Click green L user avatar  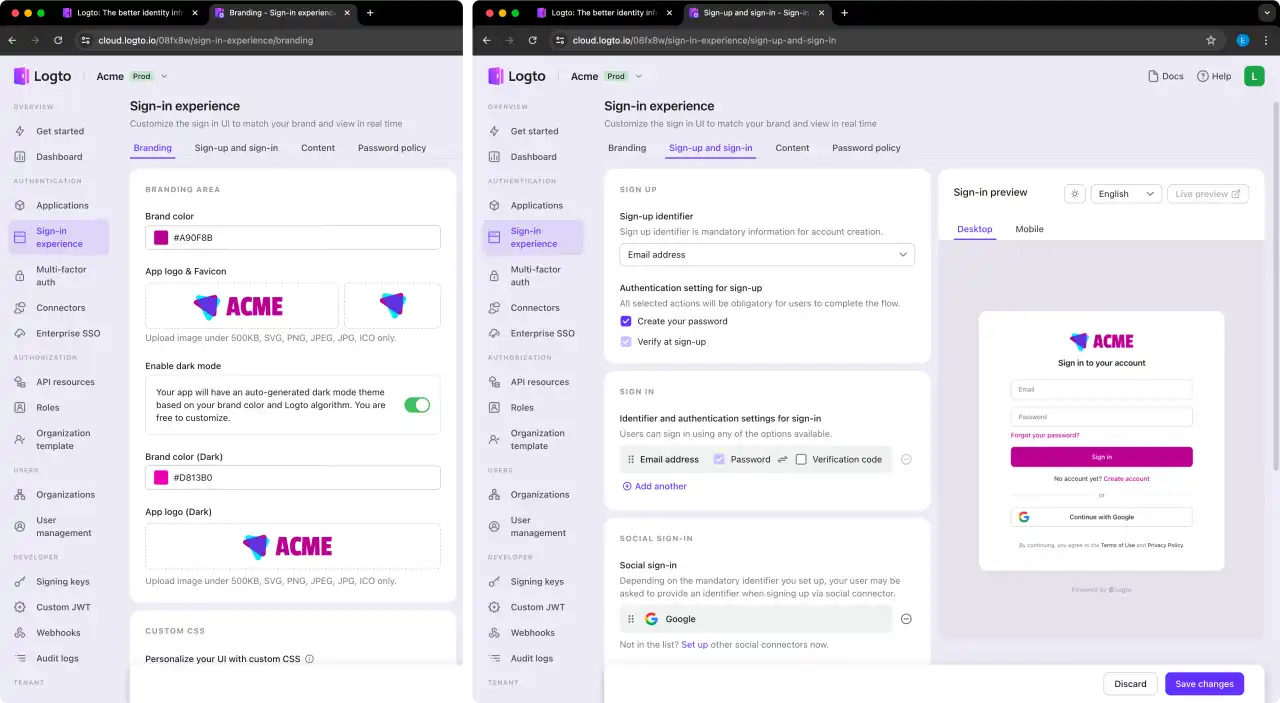(1254, 76)
